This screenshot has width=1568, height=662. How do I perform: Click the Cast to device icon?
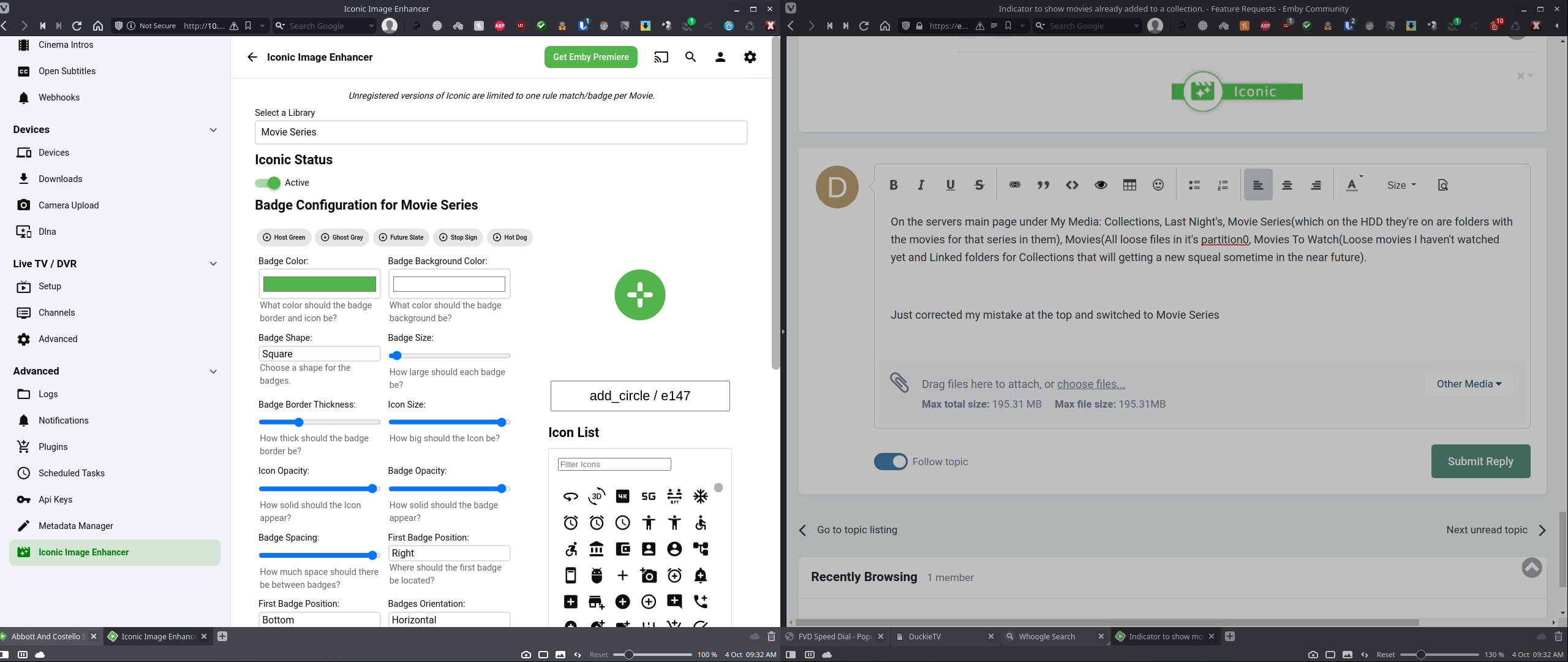[661, 57]
